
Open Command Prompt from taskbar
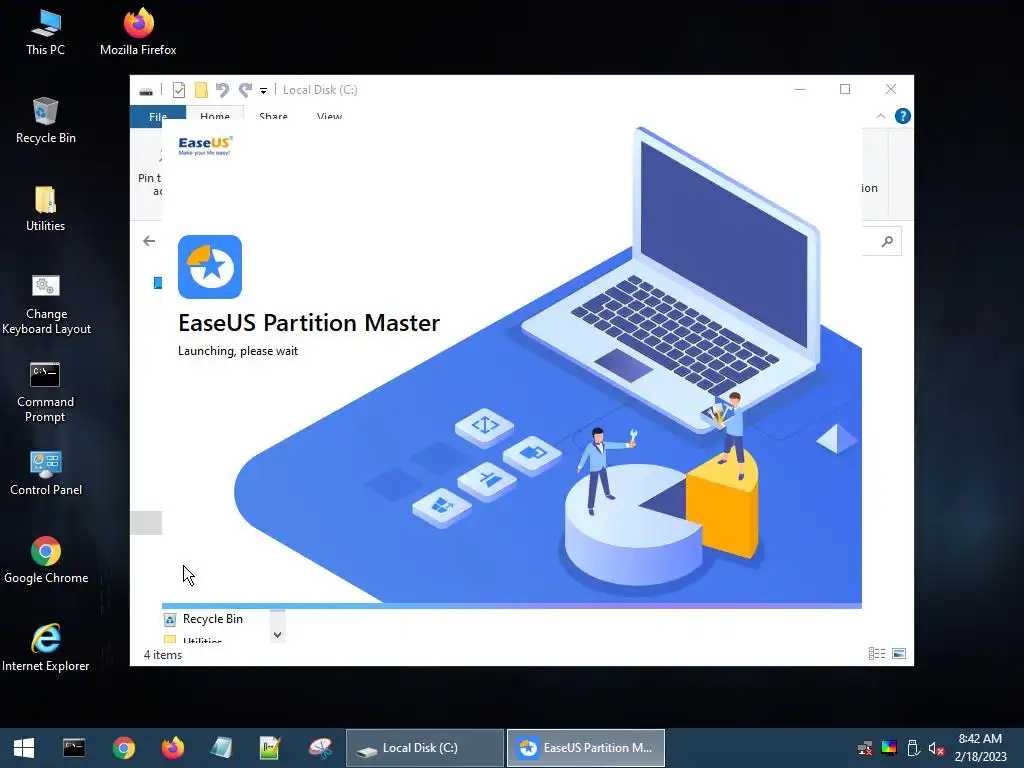click(74, 748)
